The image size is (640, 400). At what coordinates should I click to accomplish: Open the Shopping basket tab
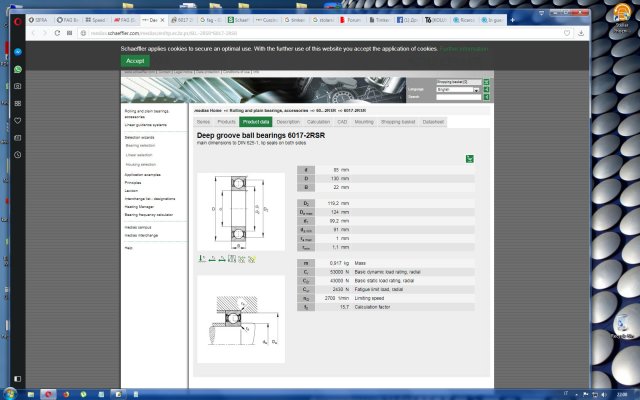[x=398, y=122]
